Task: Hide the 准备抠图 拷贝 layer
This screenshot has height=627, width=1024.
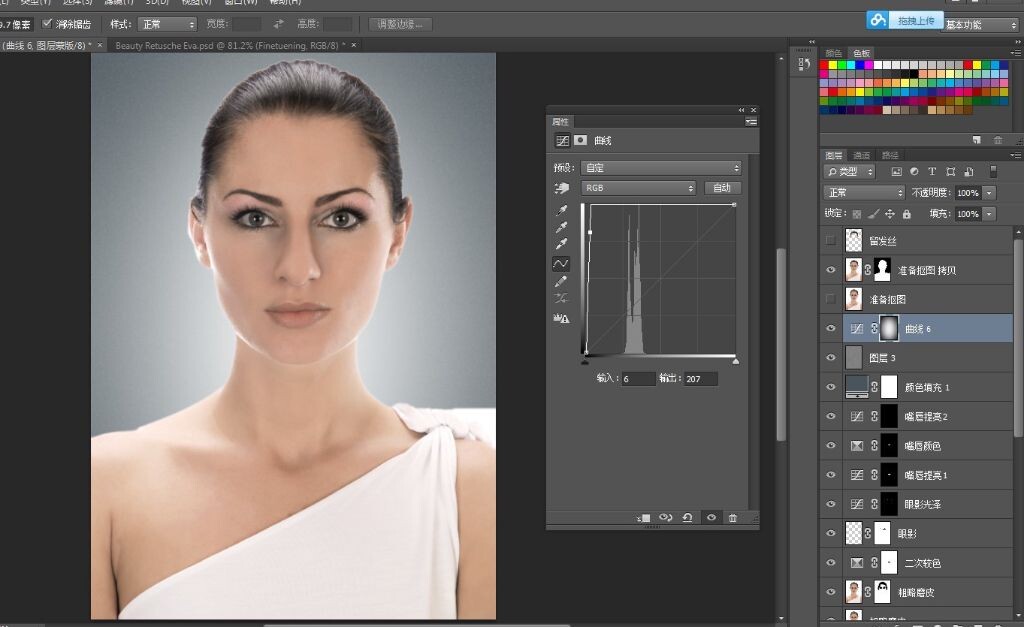Action: pos(831,270)
